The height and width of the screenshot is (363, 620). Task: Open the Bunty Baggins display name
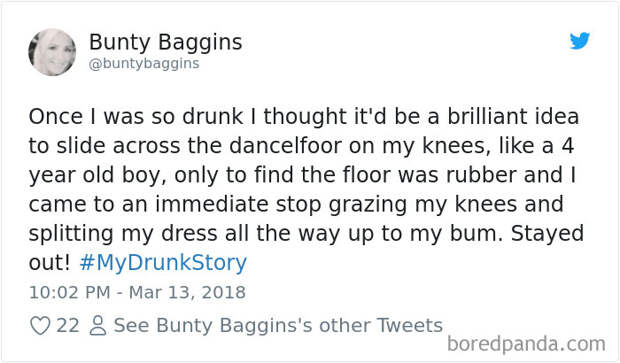[x=165, y=42]
